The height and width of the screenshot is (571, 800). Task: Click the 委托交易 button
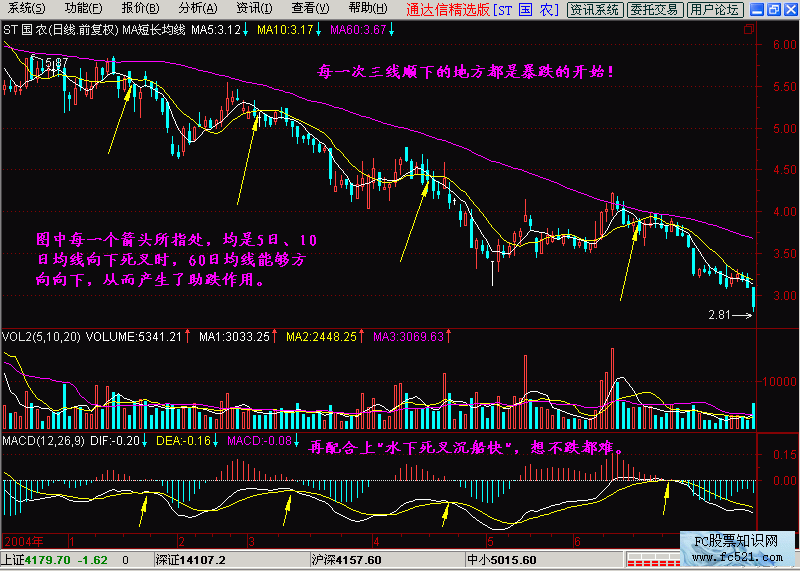[x=655, y=10]
